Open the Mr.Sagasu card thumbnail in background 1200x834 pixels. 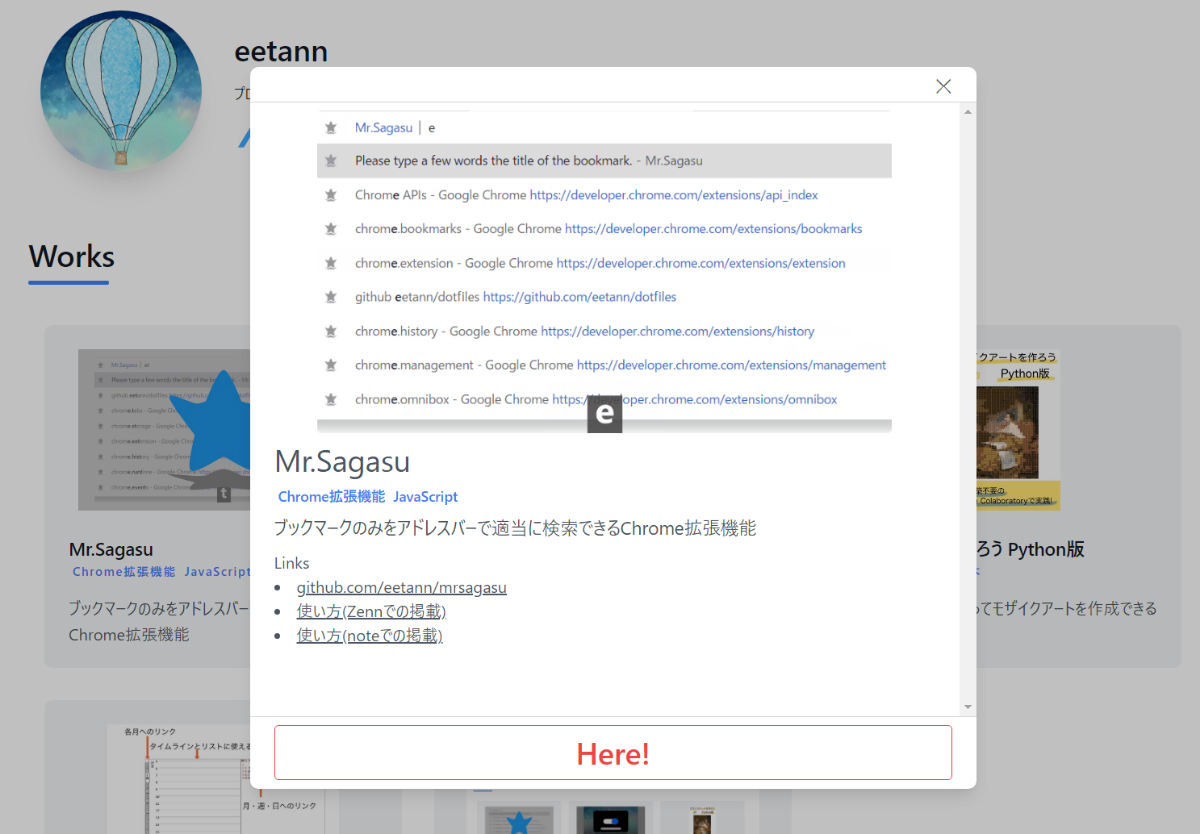[164, 430]
